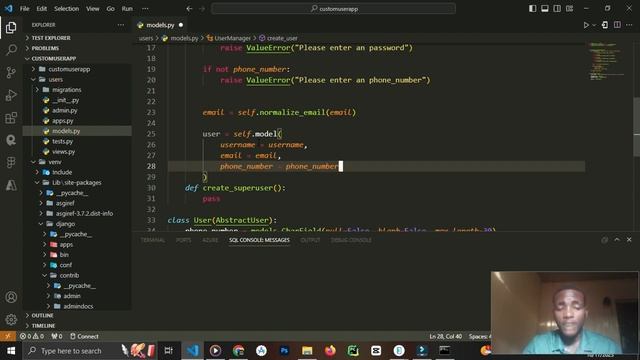The height and width of the screenshot is (360, 640).
Task: Open Customize Layout icon
Action: (569, 9)
